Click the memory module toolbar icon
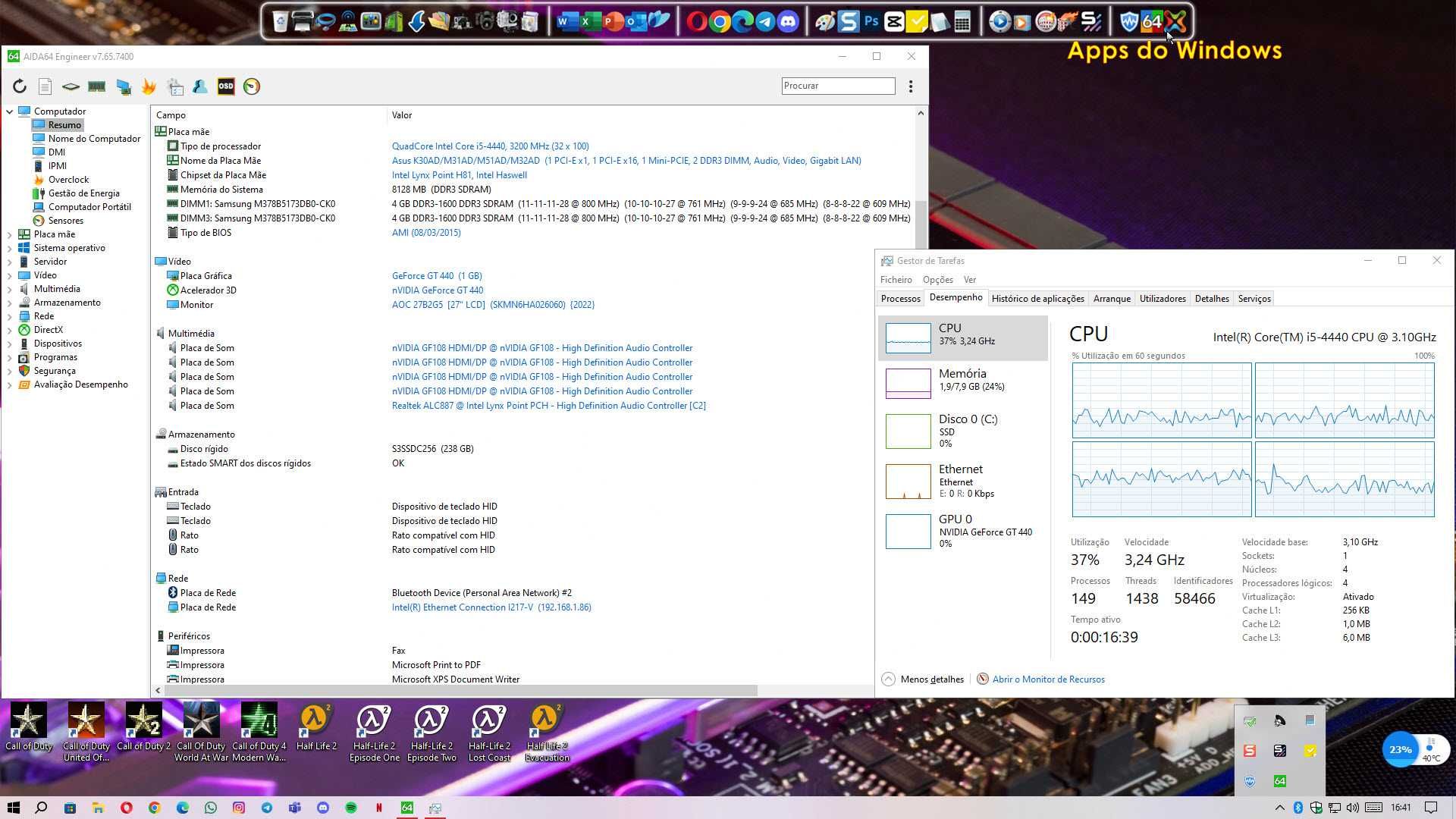 (x=96, y=86)
